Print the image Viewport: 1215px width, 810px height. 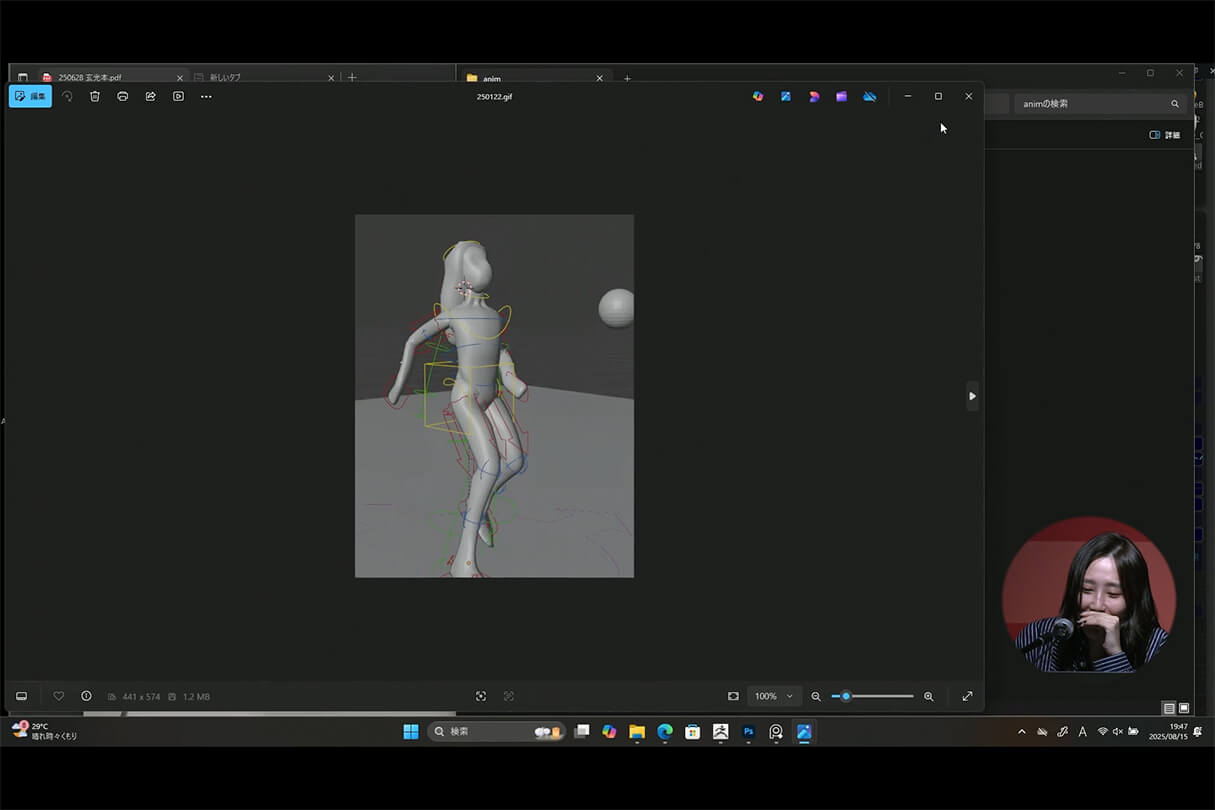click(122, 96)
